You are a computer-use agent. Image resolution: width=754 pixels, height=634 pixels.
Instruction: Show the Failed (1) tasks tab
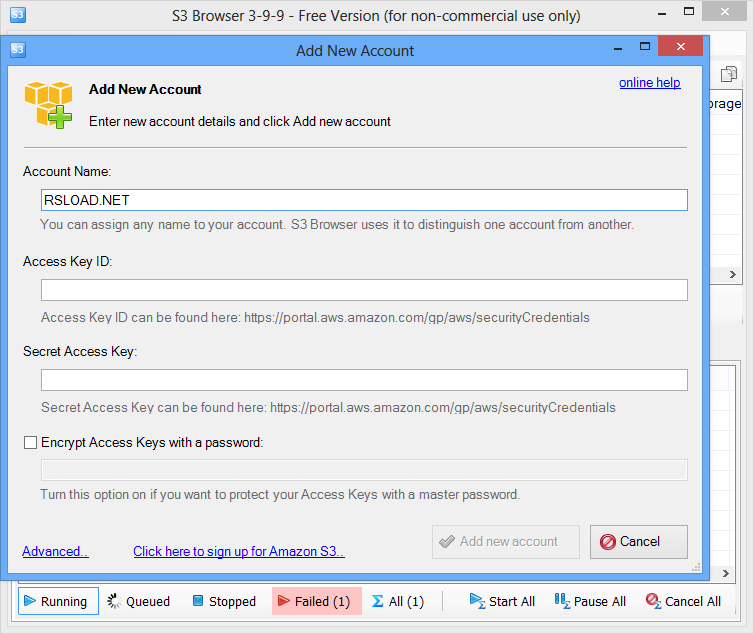[317, 601]
